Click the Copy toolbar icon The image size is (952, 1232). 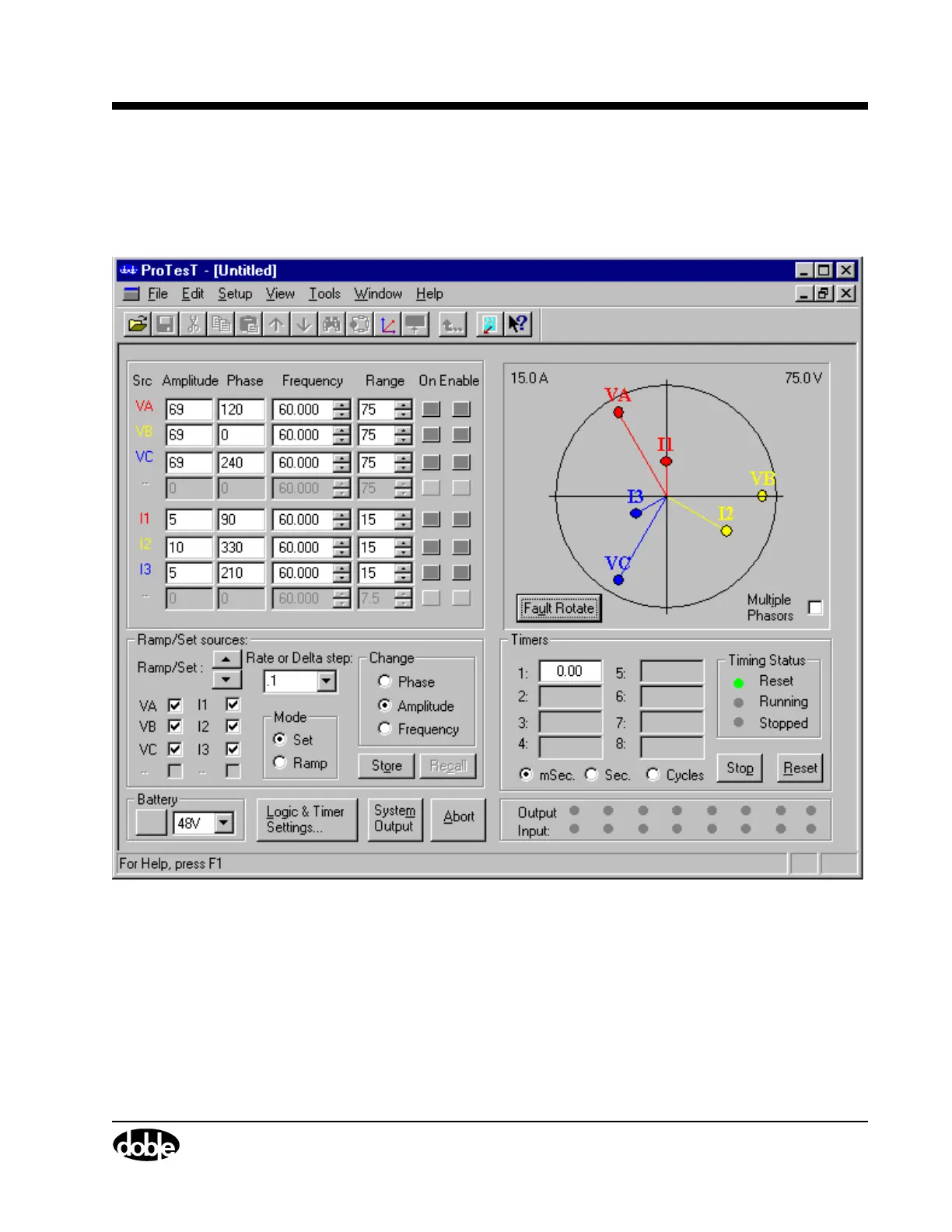coord(222,324)
